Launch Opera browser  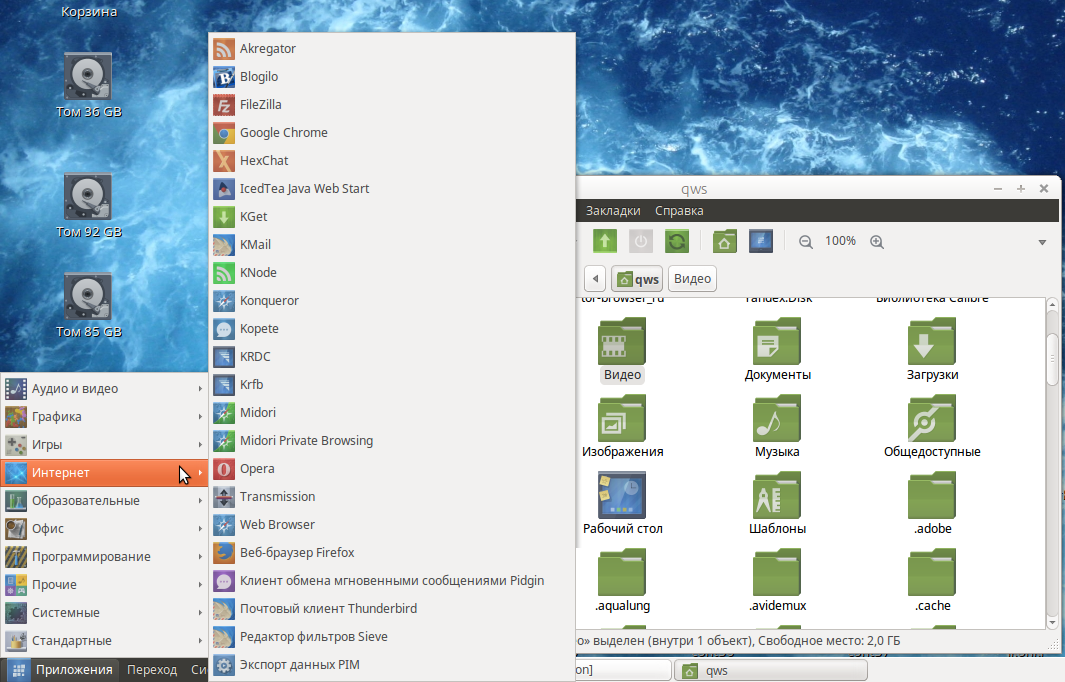tap(392, 469)
